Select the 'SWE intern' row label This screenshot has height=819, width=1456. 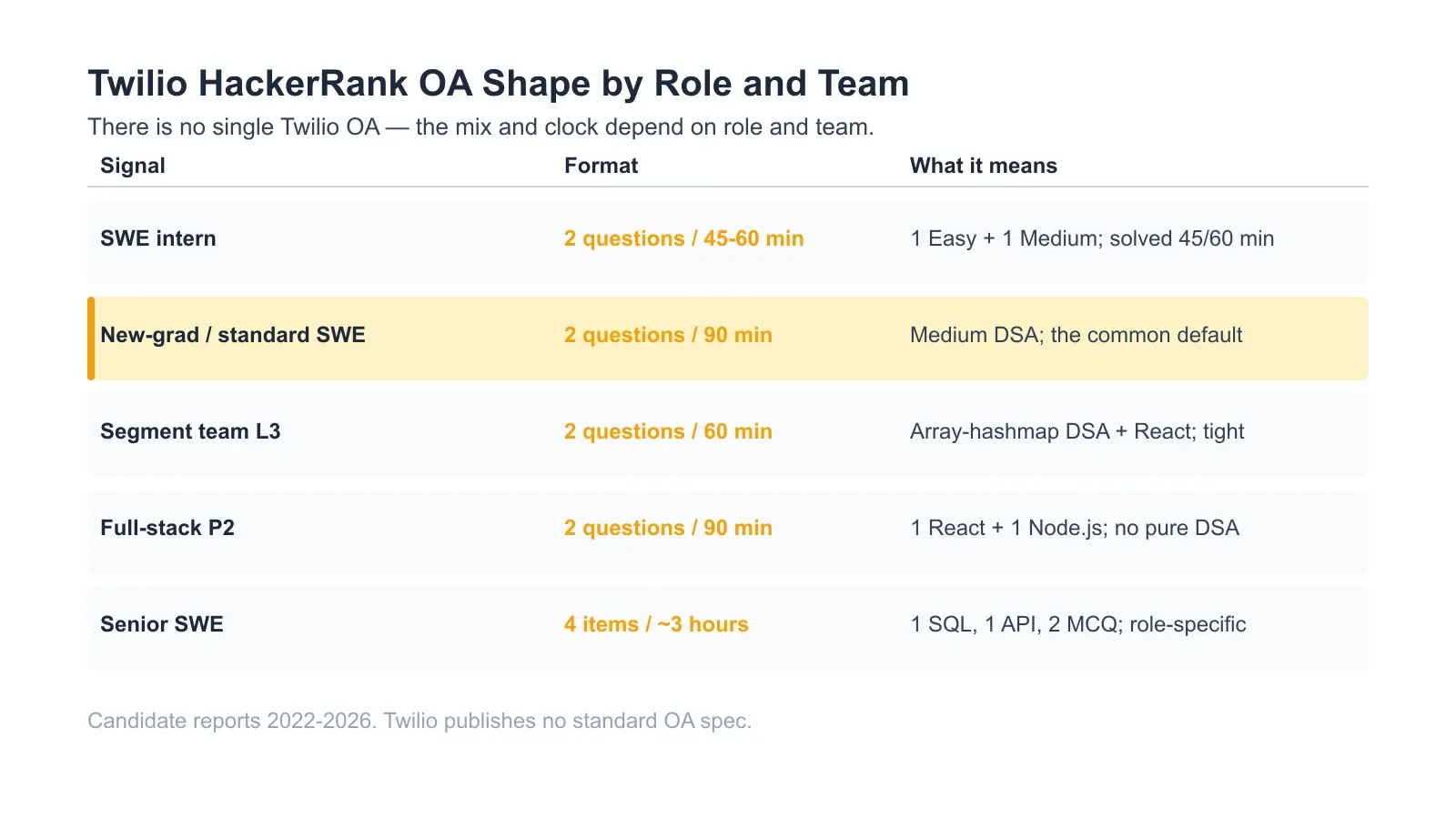(158, 238)
